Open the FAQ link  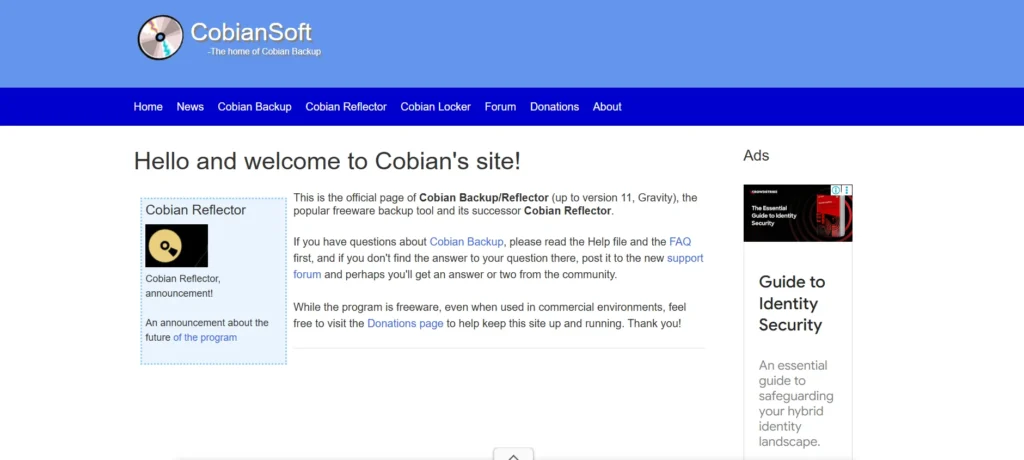[680, 242]
